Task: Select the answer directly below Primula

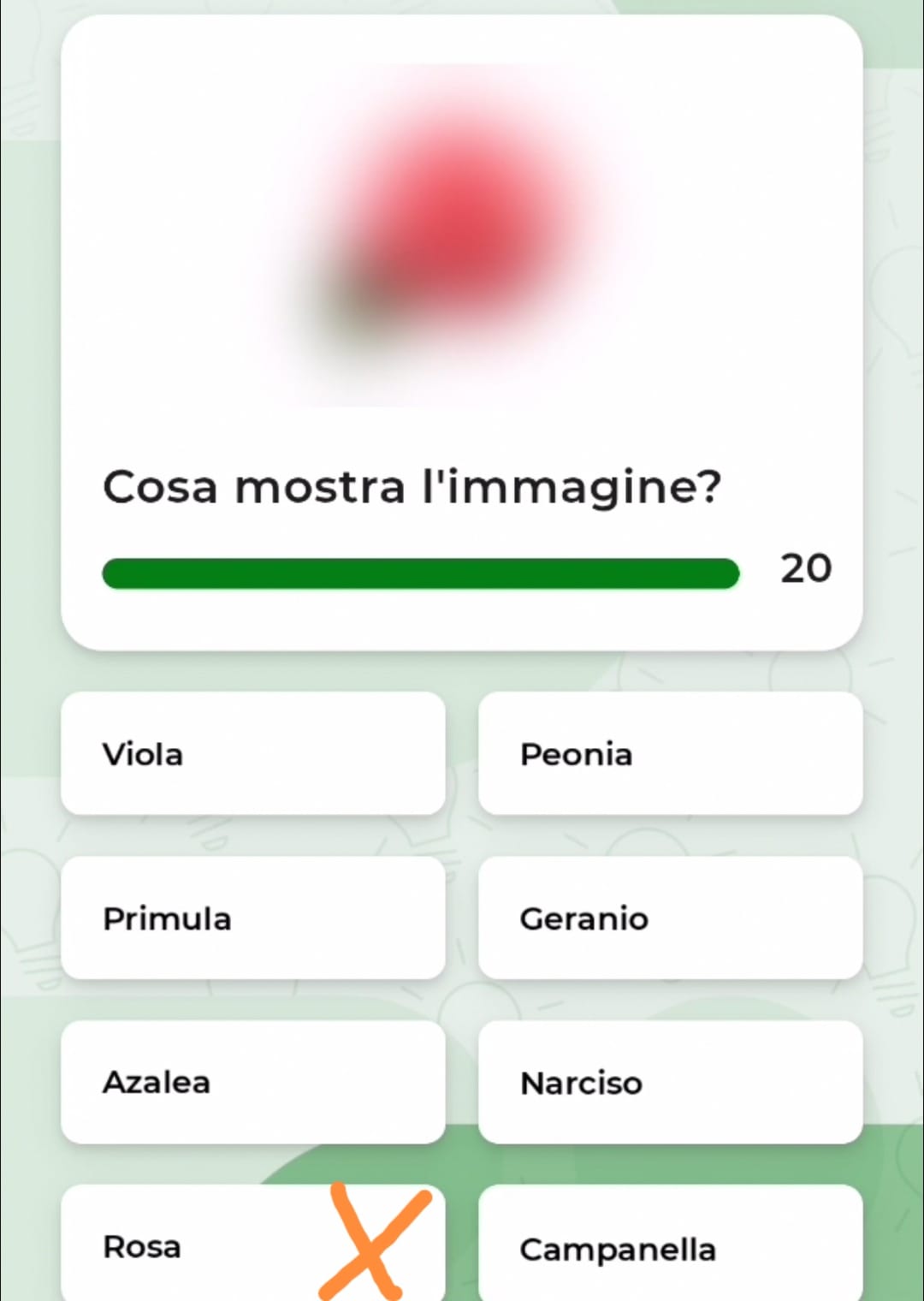Action: tap(252, 1082)
